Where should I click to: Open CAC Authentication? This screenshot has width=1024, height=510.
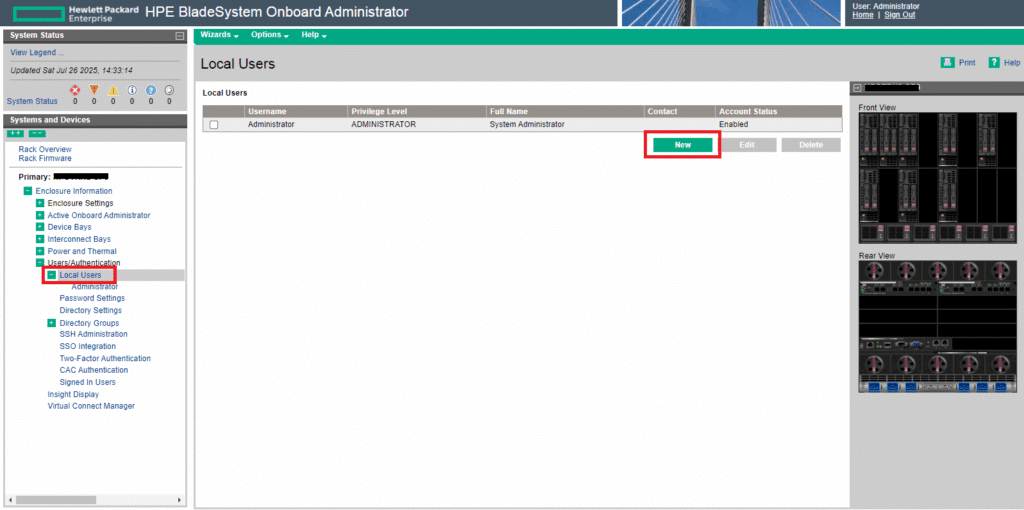point(93,370)
